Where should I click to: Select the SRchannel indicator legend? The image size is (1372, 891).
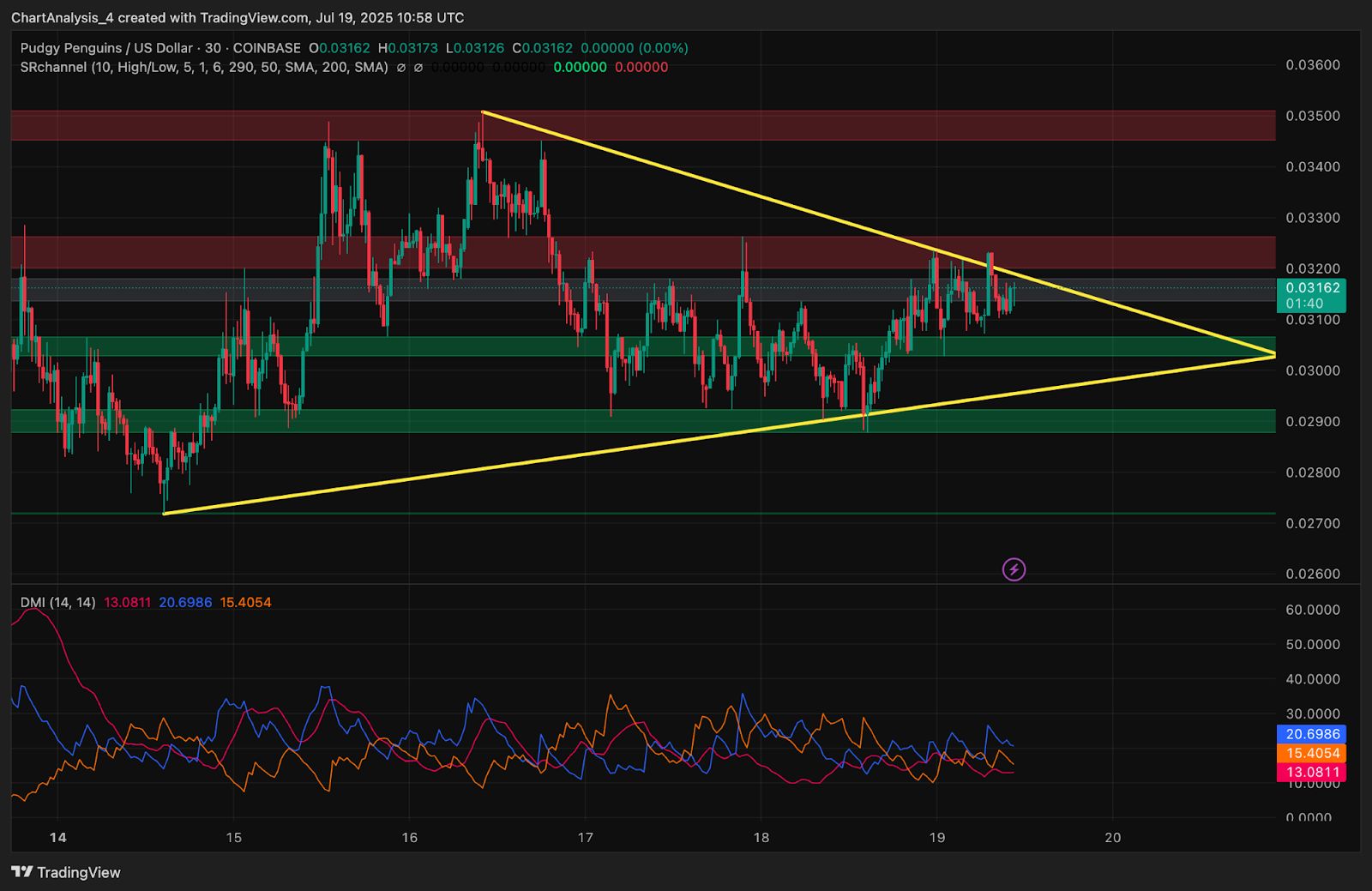(x=204, y=67)
